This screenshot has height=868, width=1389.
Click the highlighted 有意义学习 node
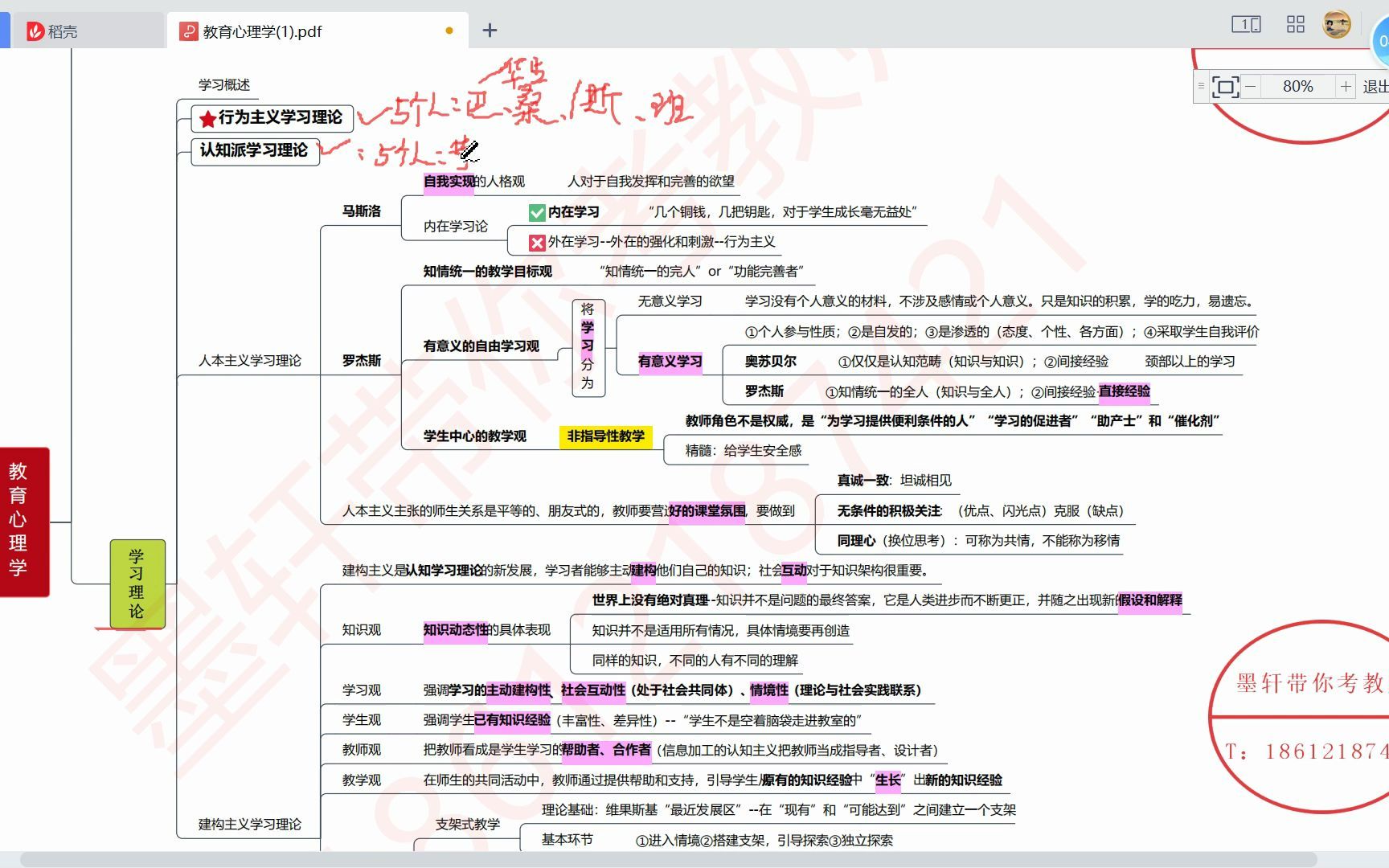click(670, 362)
